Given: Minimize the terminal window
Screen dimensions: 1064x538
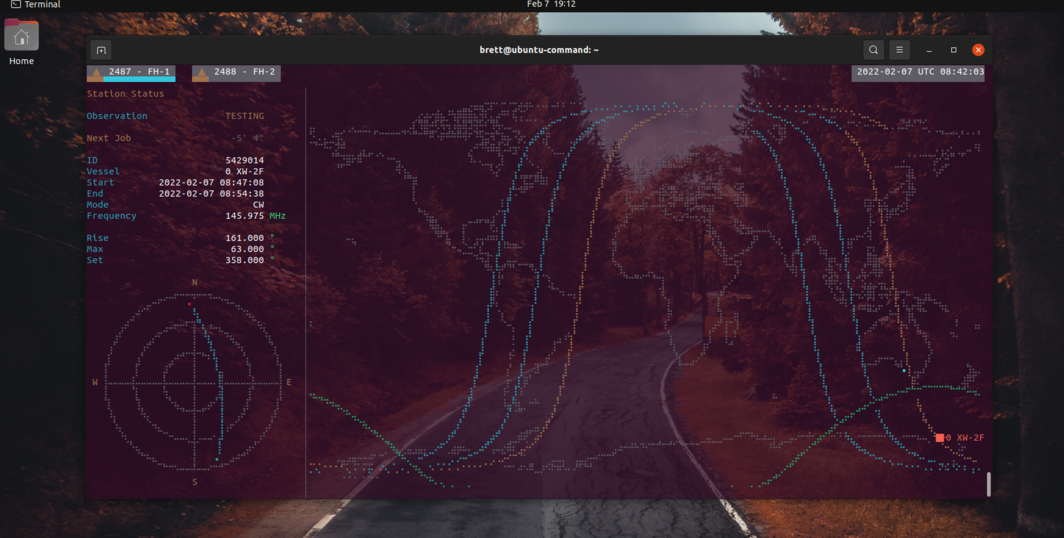Looking at the screenshot, I should pyautogui.click(x=929, y=50).
